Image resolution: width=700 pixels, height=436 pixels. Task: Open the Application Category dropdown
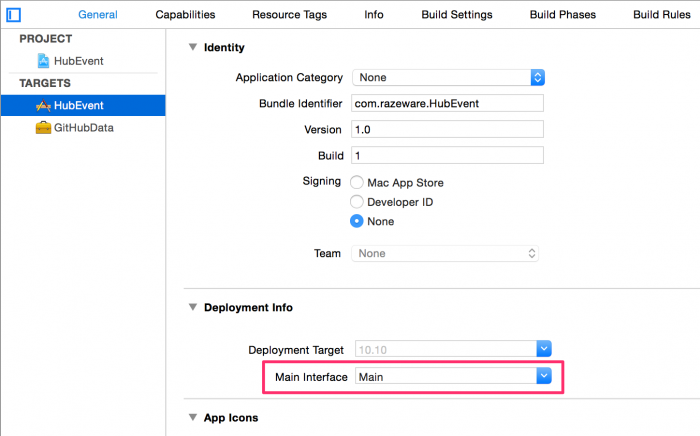[537, 77]
